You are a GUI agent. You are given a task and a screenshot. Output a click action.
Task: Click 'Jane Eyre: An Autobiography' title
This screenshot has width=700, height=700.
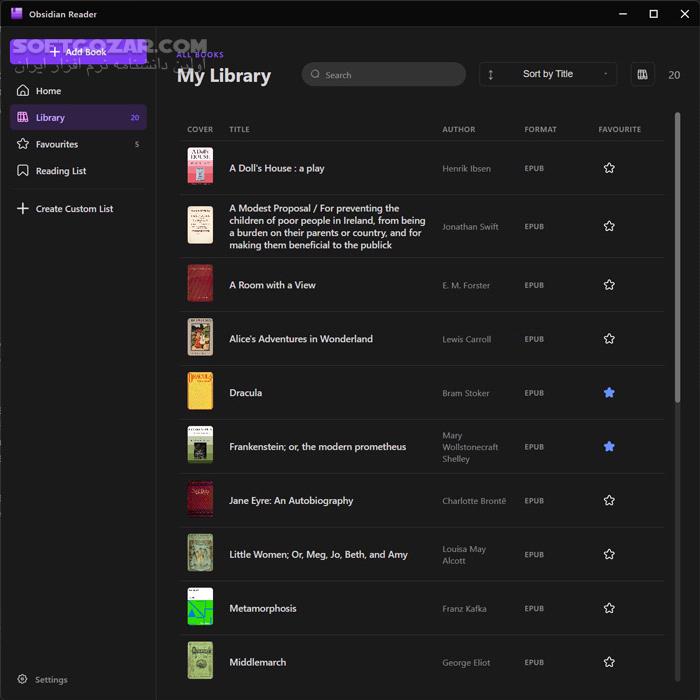(291, 500)
